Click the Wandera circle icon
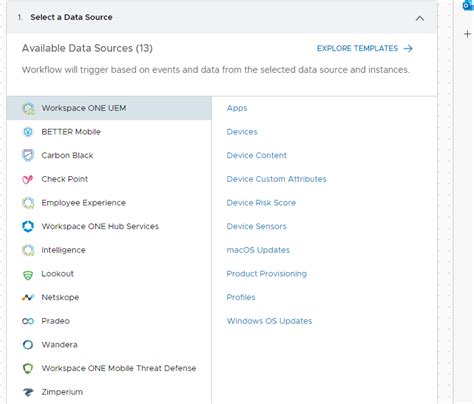The image size is (474, 404). [28, 345]
